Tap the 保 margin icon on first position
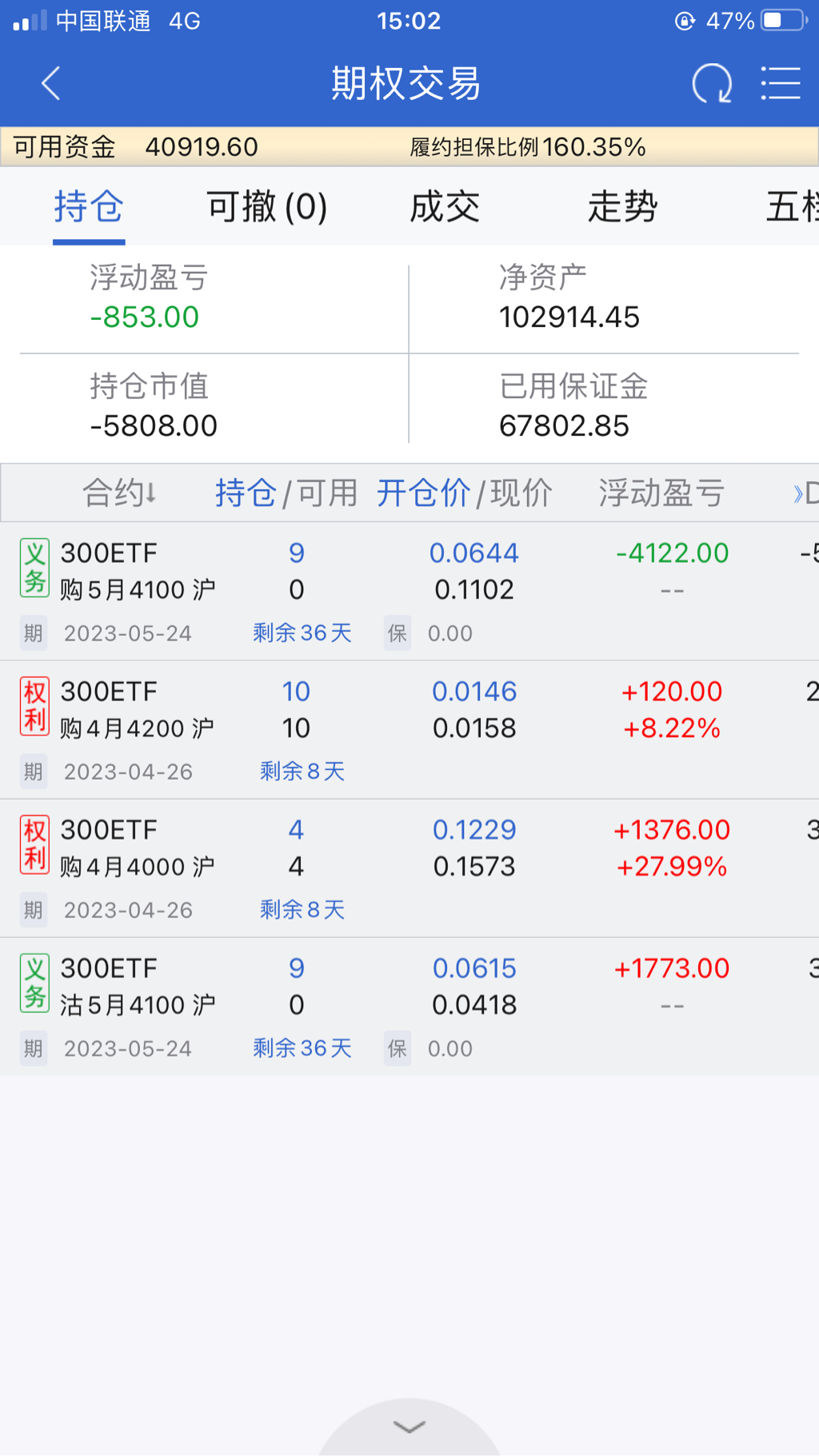This screenshot has width=819, height=1456. pos(398,633)
